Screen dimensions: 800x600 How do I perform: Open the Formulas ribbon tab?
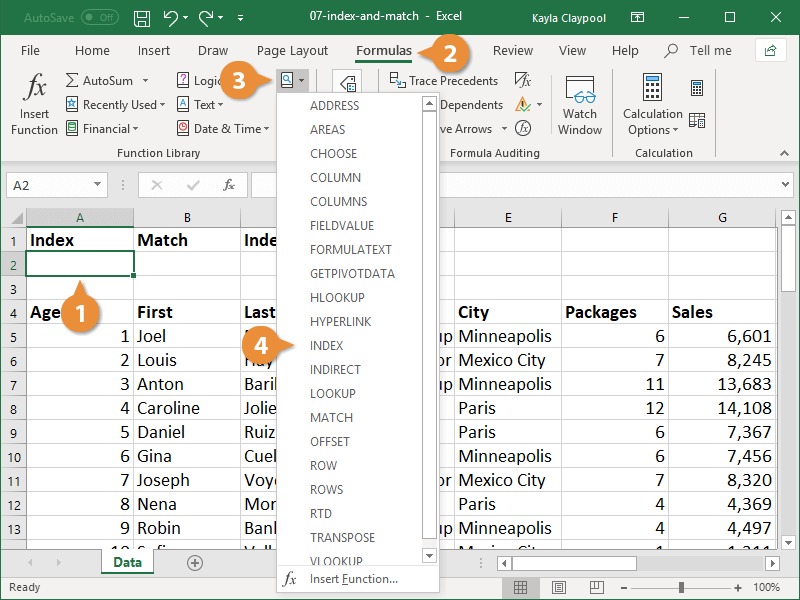384,50
